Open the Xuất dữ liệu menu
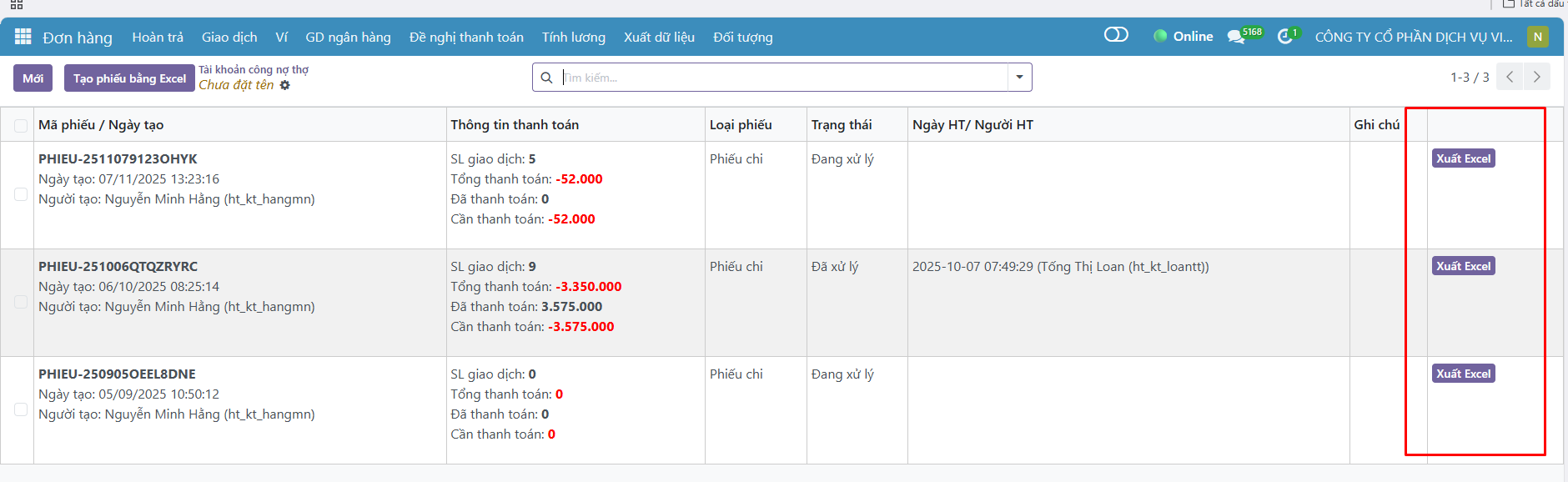The image size is (1568, 482). point(659,37)
